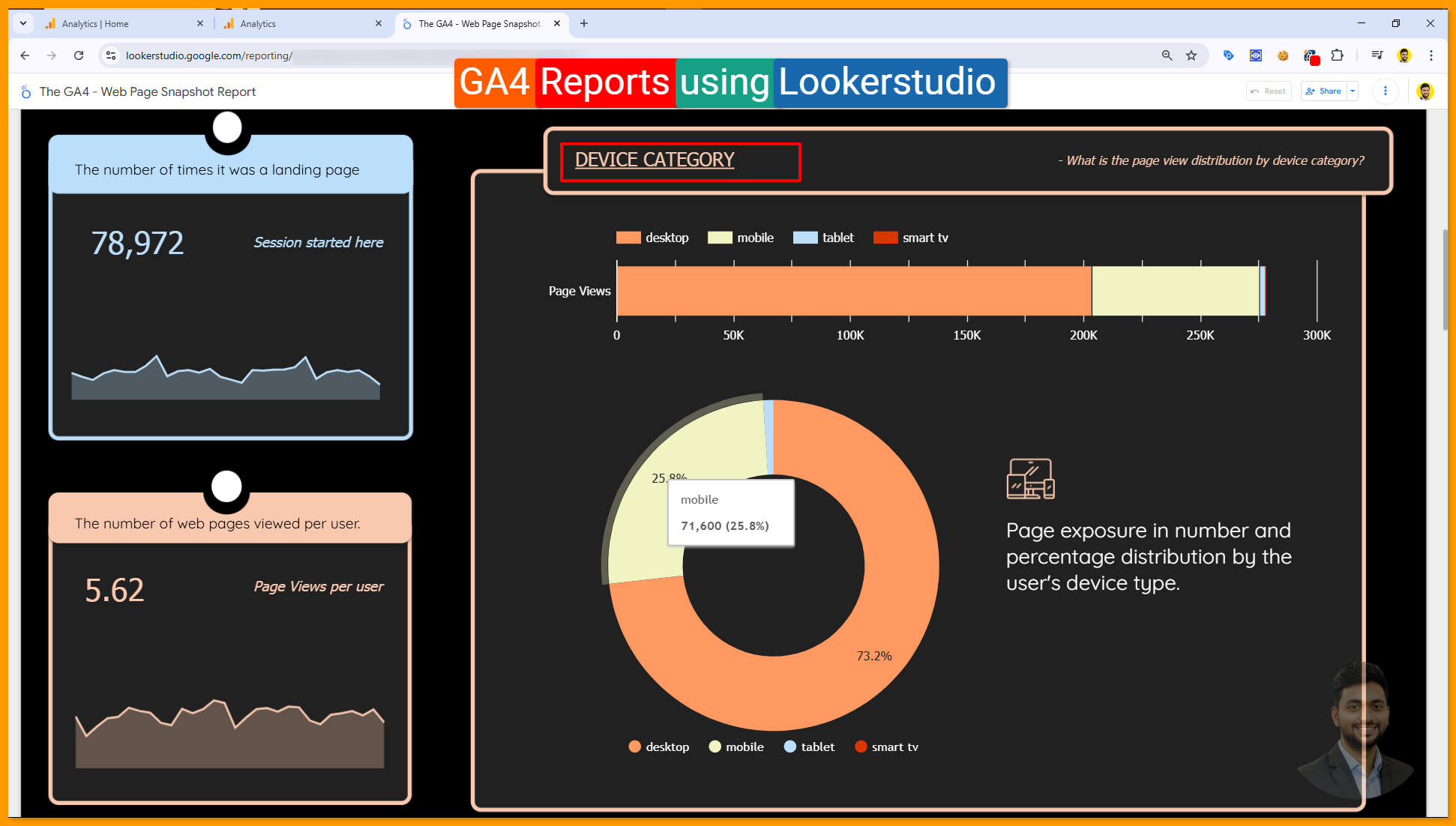
Task: Click the Reset button
Action: coord(1269,91)
